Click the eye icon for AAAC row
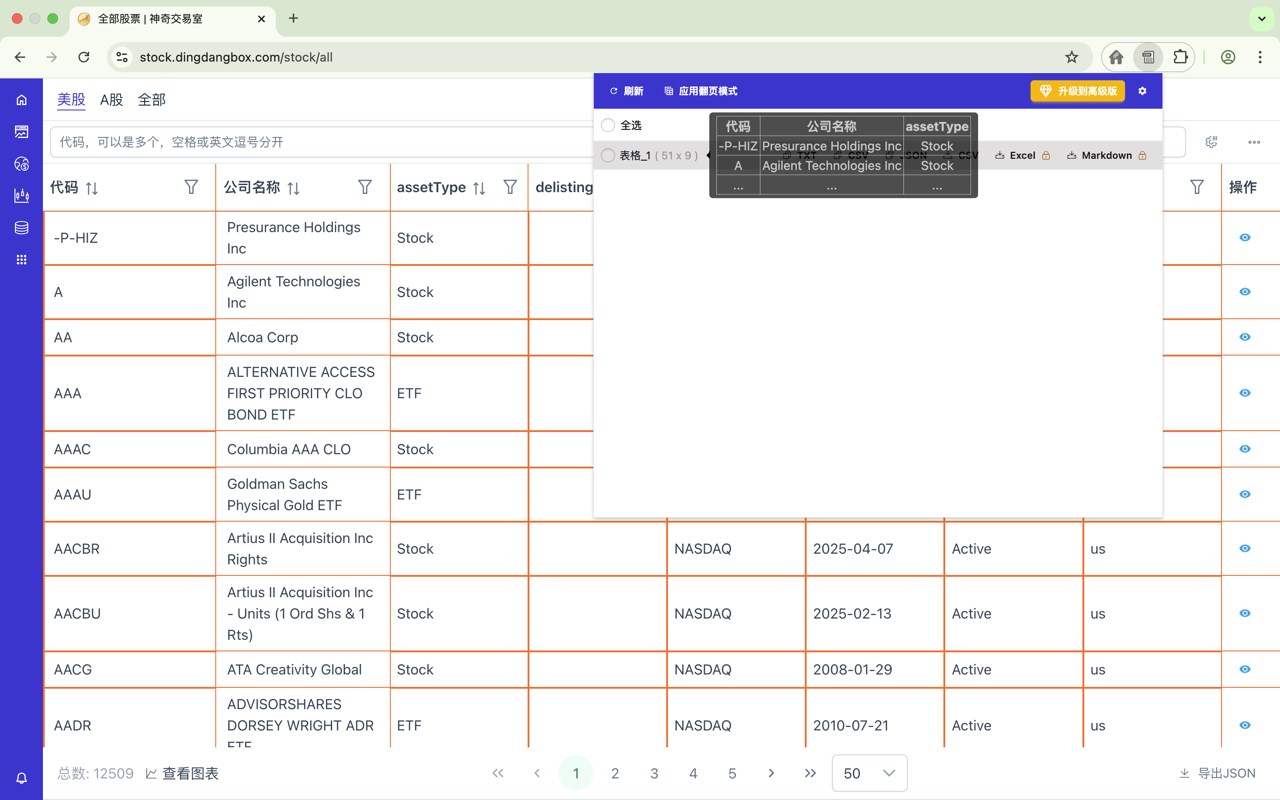1280x800 pixels. (1245, 449)
